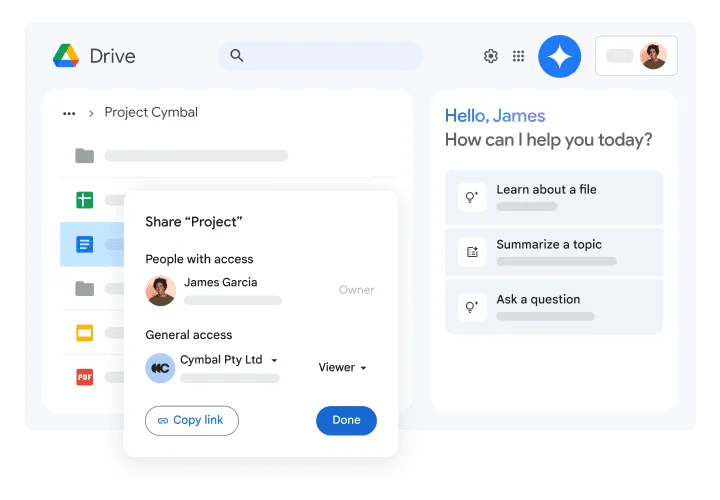Click the James Garcia name text
This screenshot has height=500, width=720.
220,282
